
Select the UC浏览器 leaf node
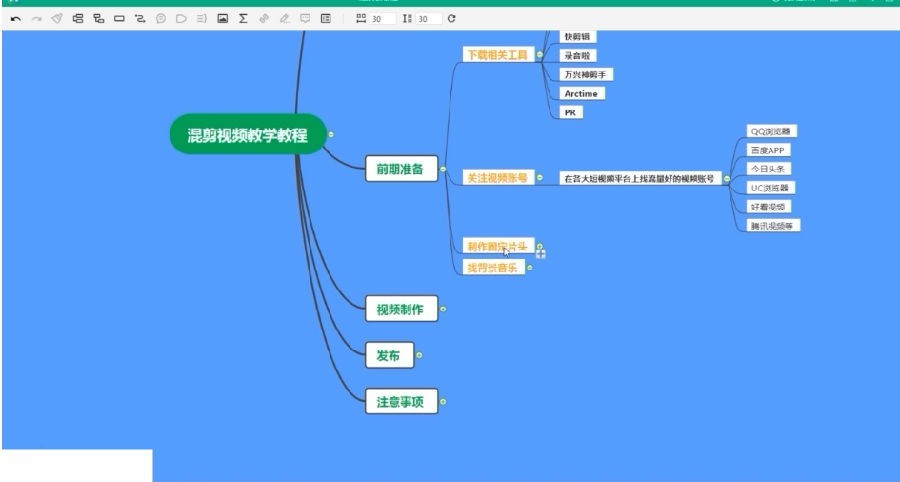coord(771,188)
